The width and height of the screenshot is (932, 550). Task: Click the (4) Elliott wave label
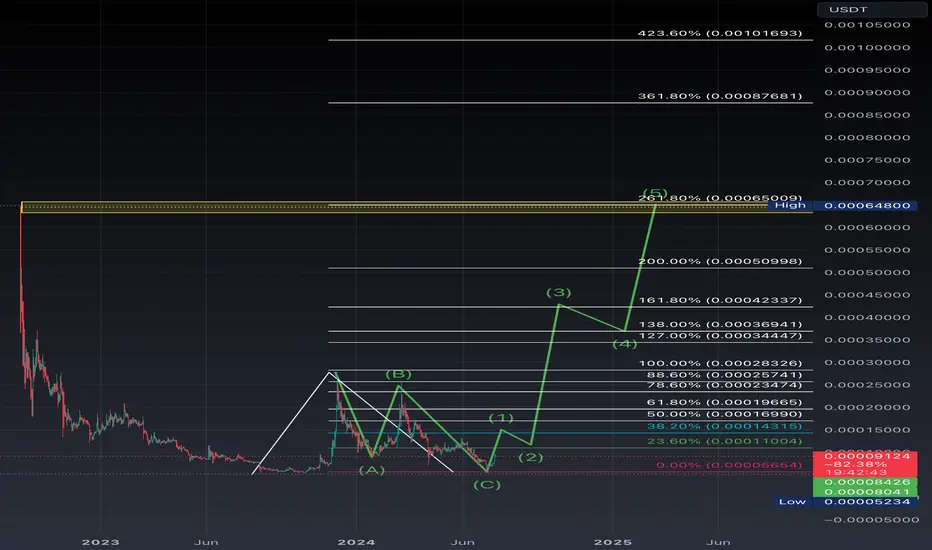625,344
